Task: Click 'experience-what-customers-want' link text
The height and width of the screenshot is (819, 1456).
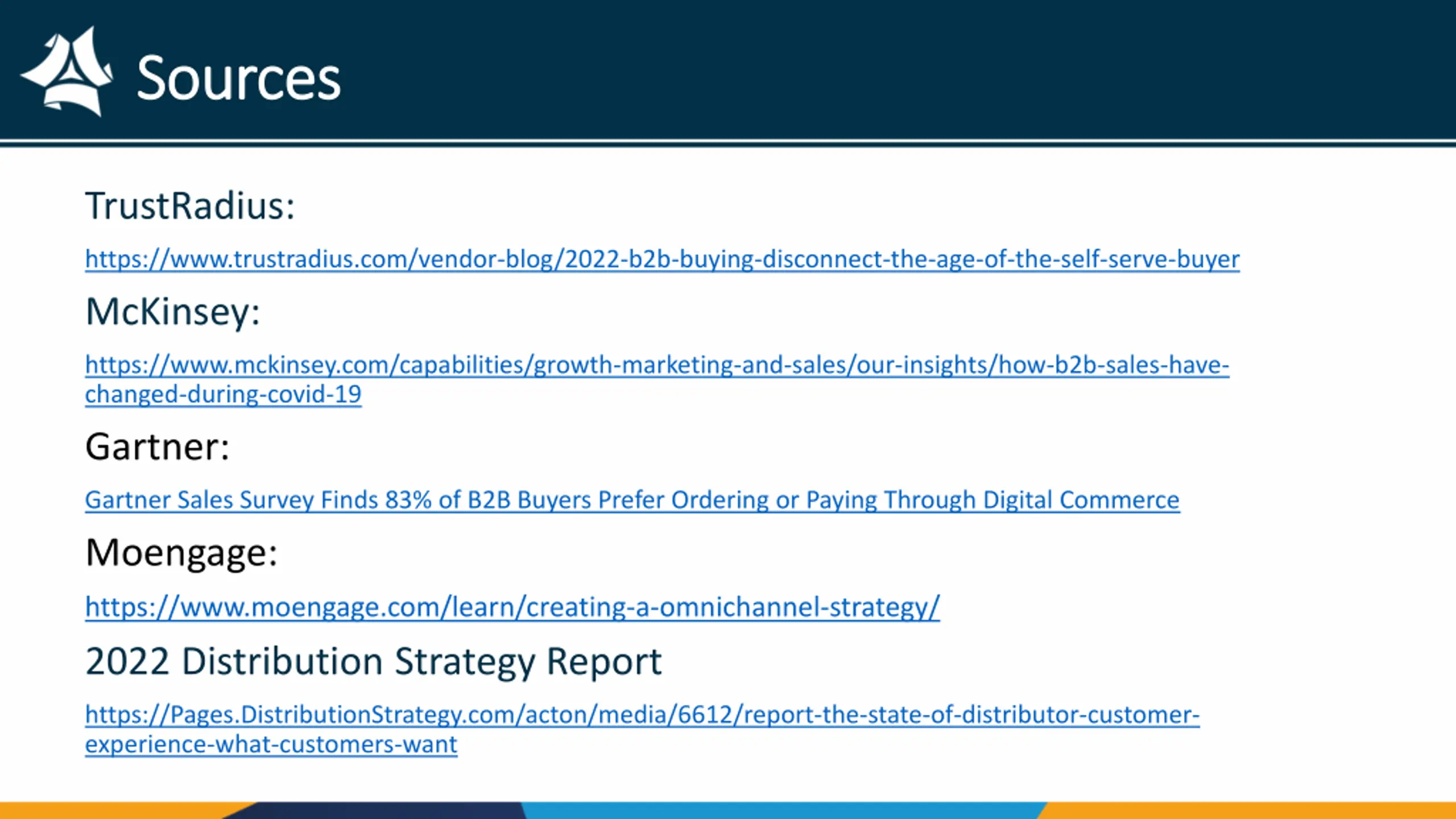Action: pyautogui.click(x=271, y=744)
